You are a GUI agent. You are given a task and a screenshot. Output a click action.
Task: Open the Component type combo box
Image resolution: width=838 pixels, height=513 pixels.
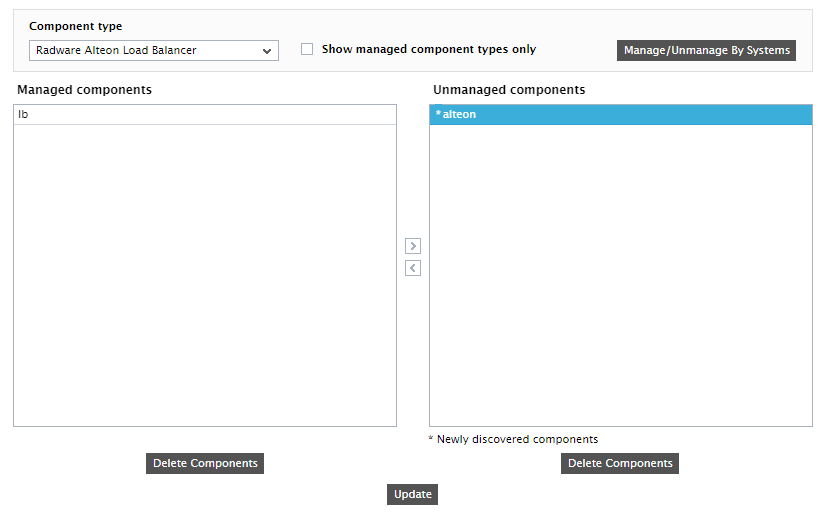click(x=154, y=50)
